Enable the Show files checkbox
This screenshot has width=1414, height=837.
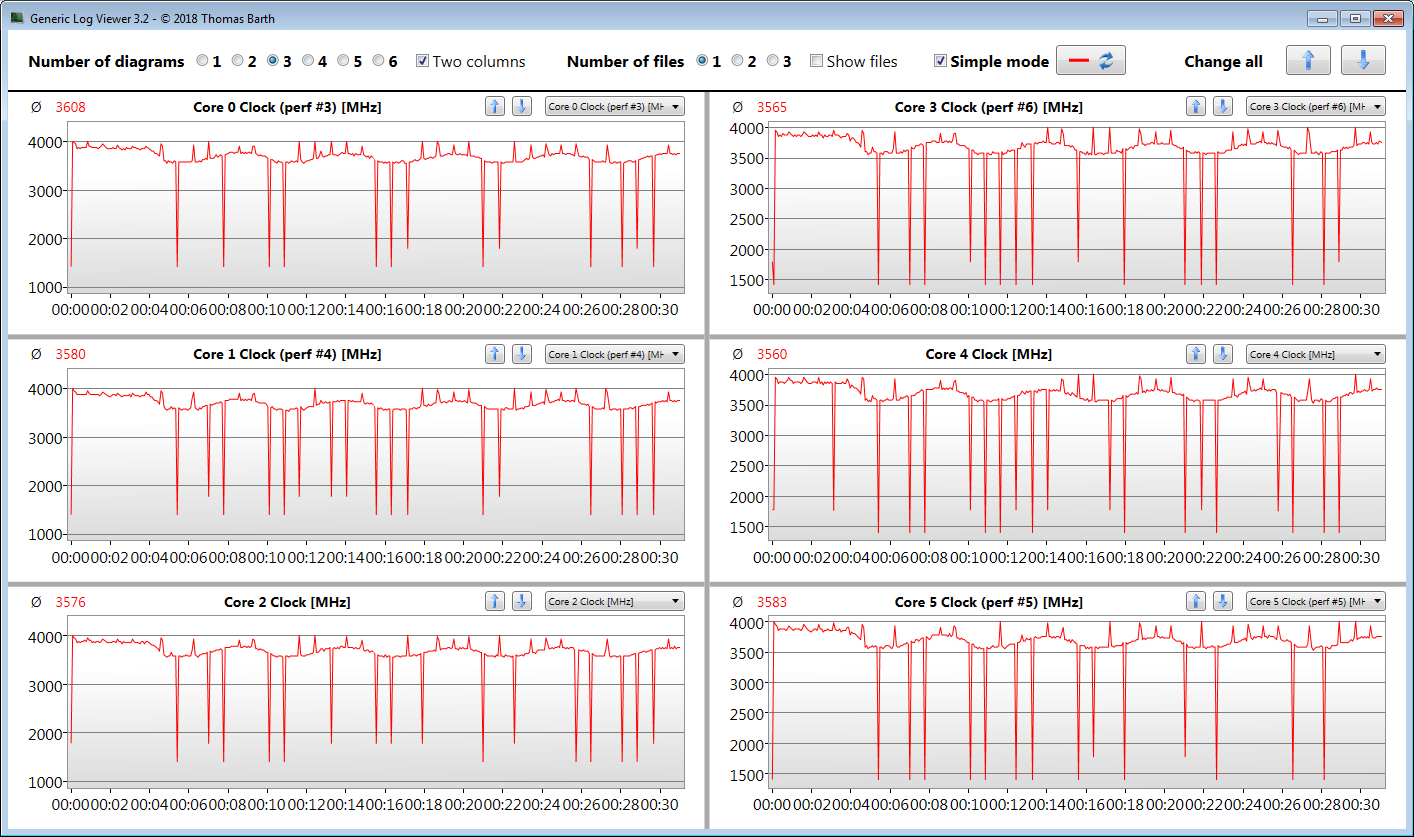(816, 61)
